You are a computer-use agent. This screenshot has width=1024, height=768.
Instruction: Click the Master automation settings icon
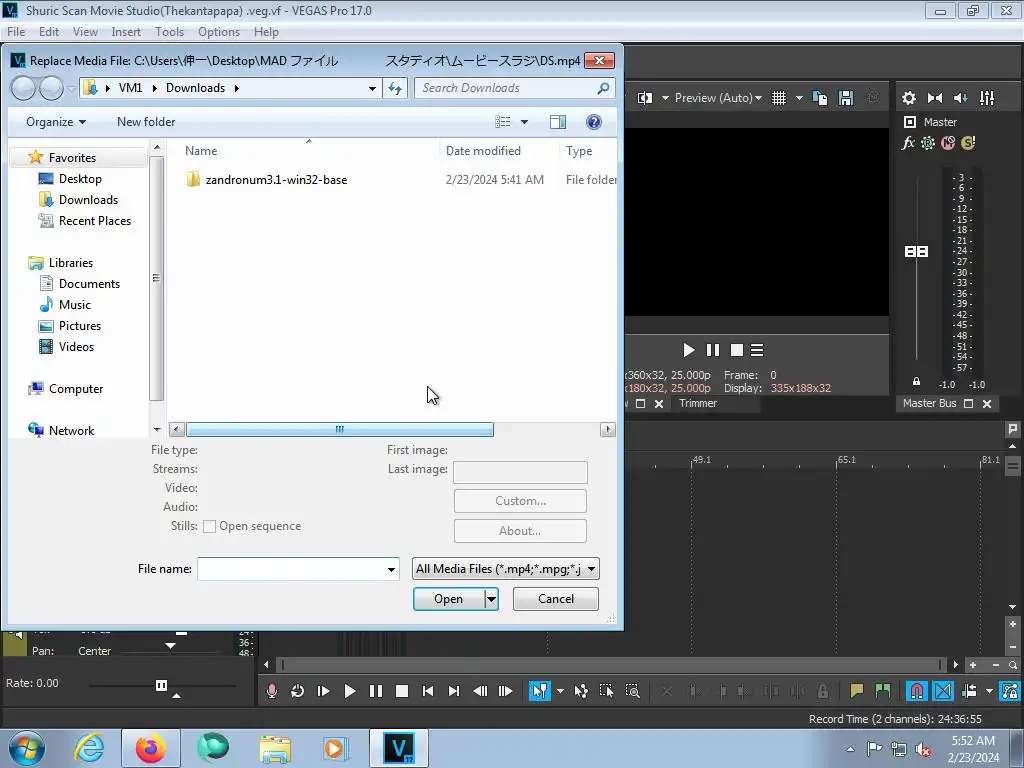[x=927, y=142]
